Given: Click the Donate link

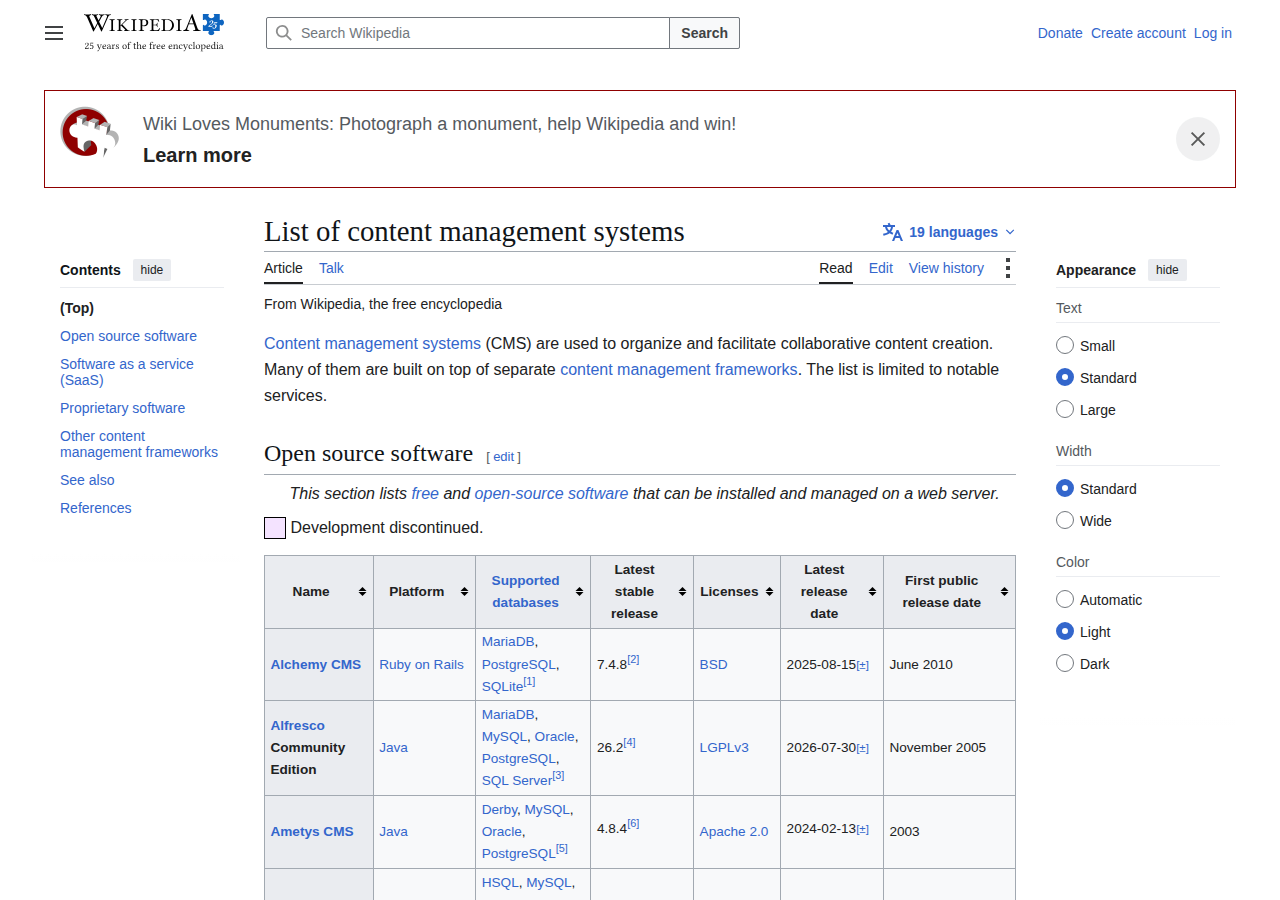Looking at the screenshot, I should [1060, 33].
